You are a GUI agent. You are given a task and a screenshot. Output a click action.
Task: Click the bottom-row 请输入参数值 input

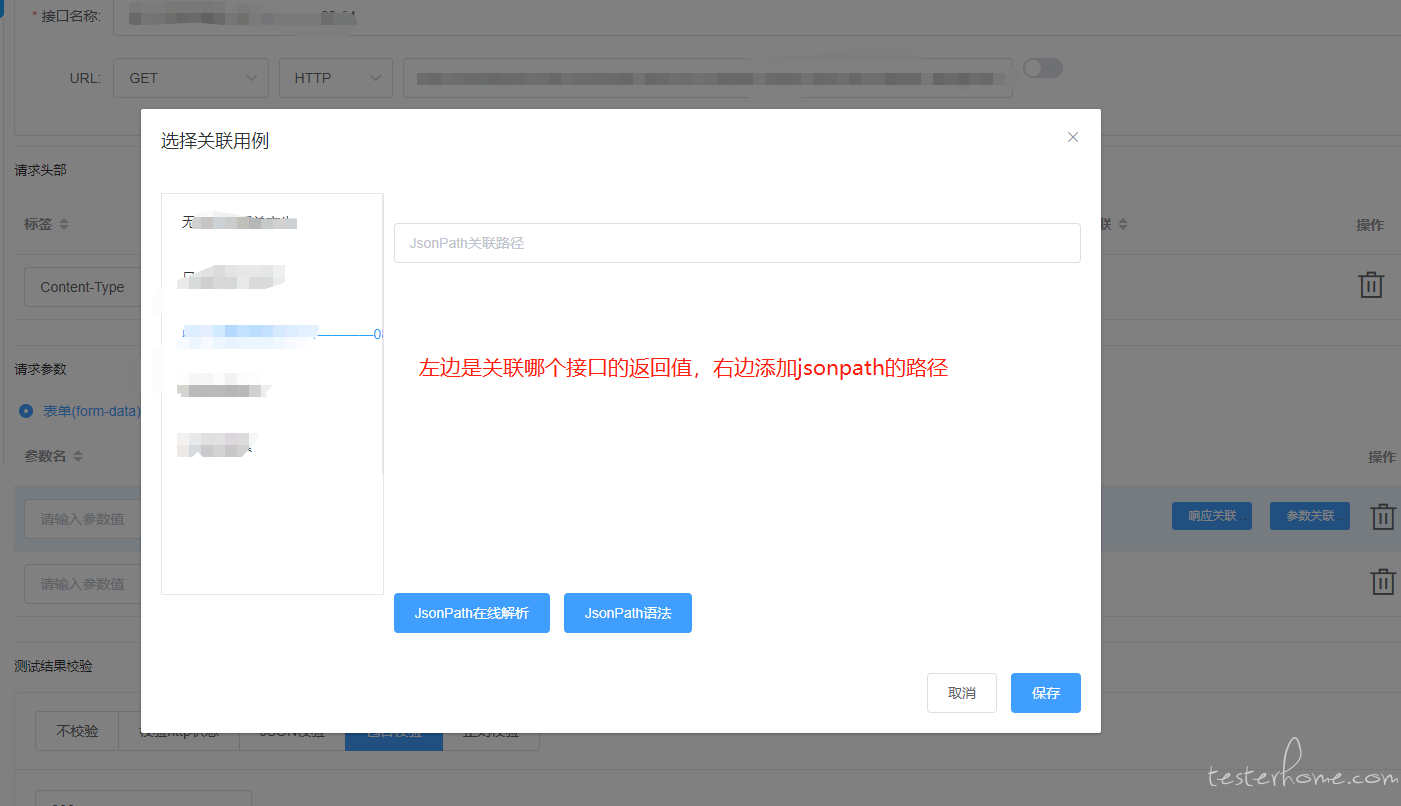click(x=83, y=584)
